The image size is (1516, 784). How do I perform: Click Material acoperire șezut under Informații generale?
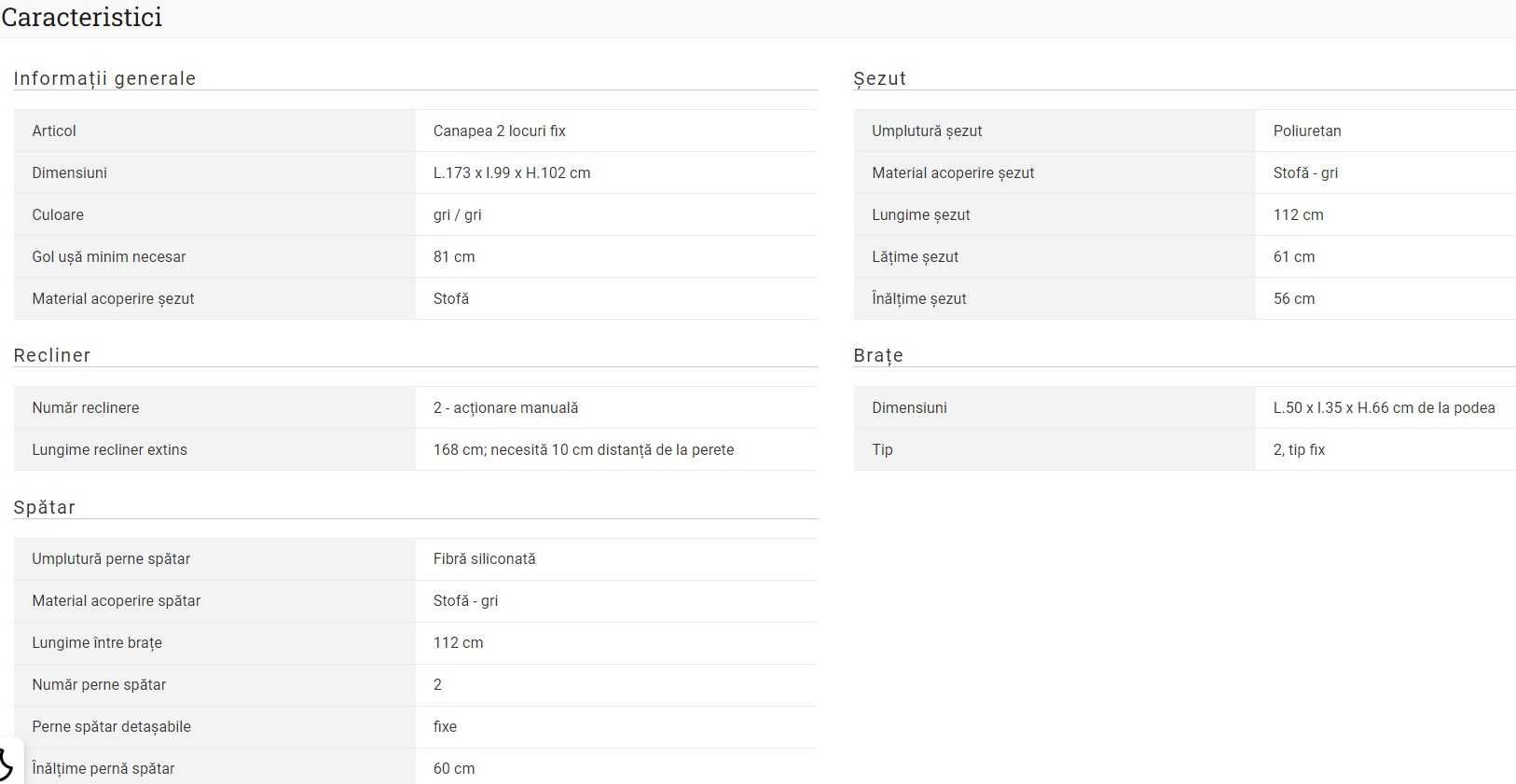coord(113,298)
